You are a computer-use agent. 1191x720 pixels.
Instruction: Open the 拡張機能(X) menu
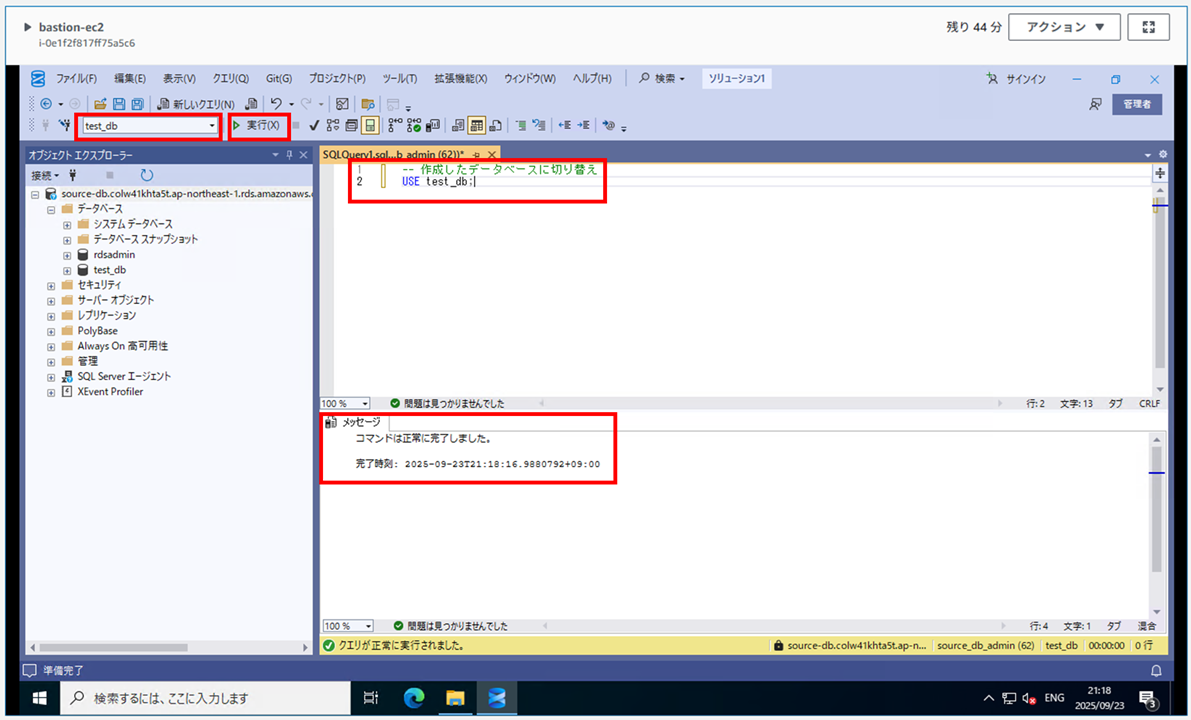click(460, 78)
